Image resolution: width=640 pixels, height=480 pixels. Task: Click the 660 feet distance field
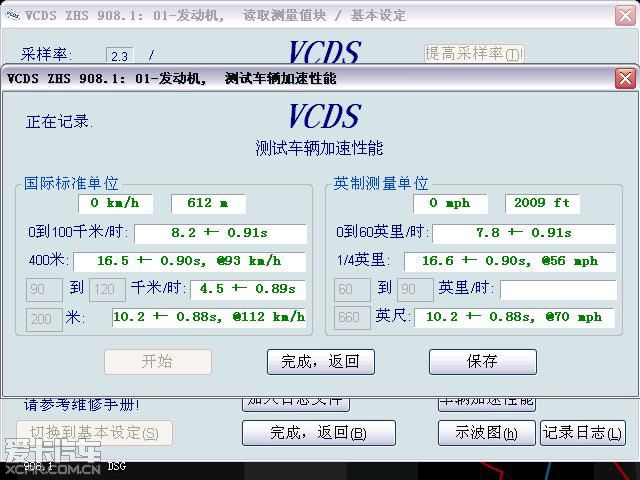[352, 318]
